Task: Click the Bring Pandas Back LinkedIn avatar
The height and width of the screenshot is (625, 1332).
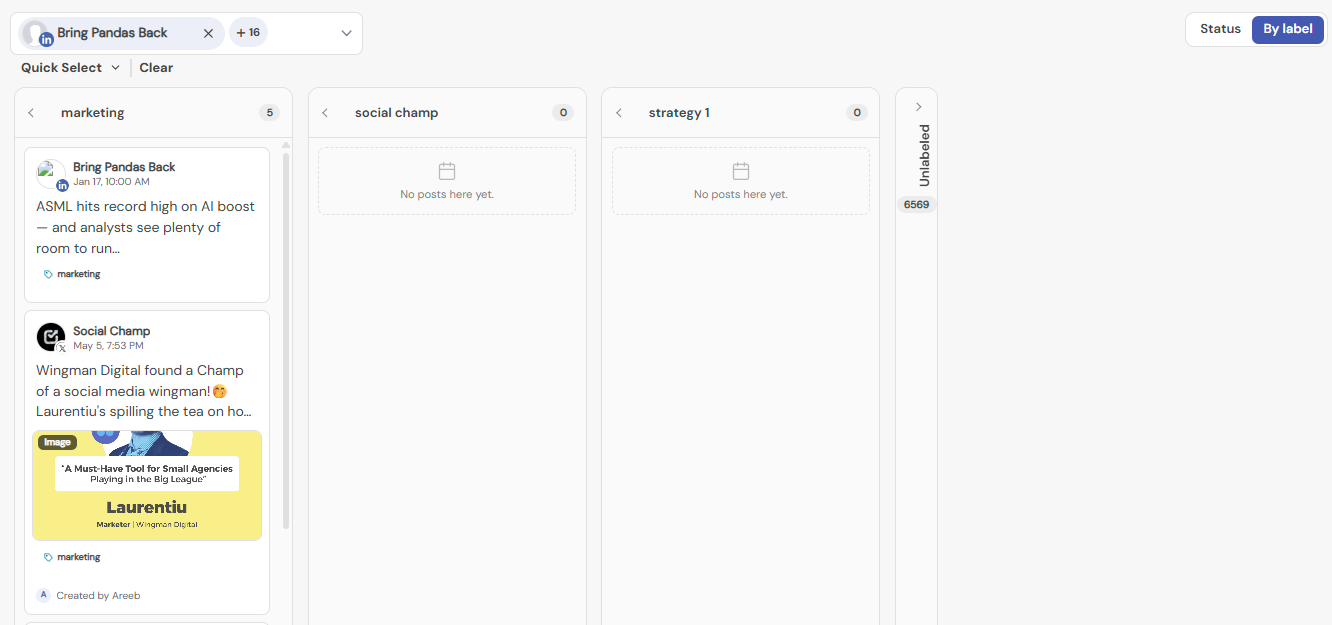Action: 51,174
